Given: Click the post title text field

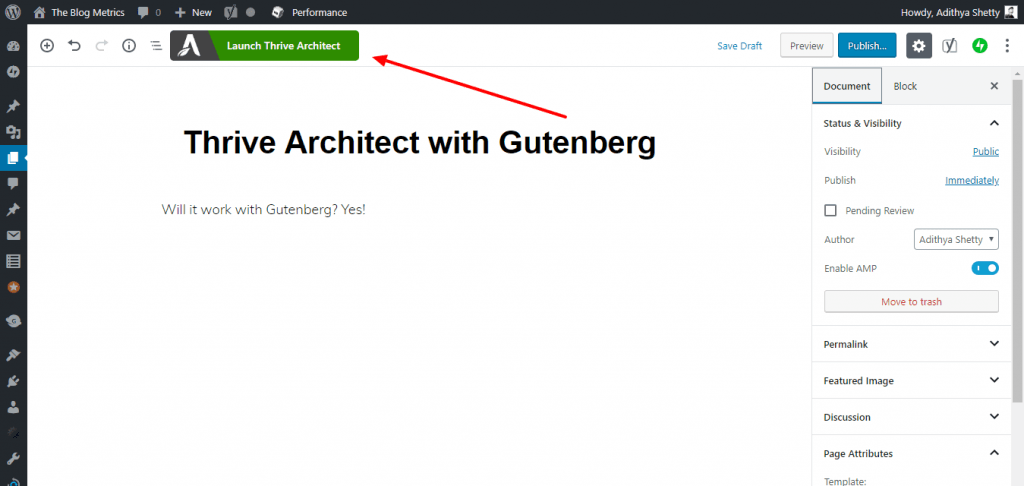Looking at the screenshot, I should [419, 143].
